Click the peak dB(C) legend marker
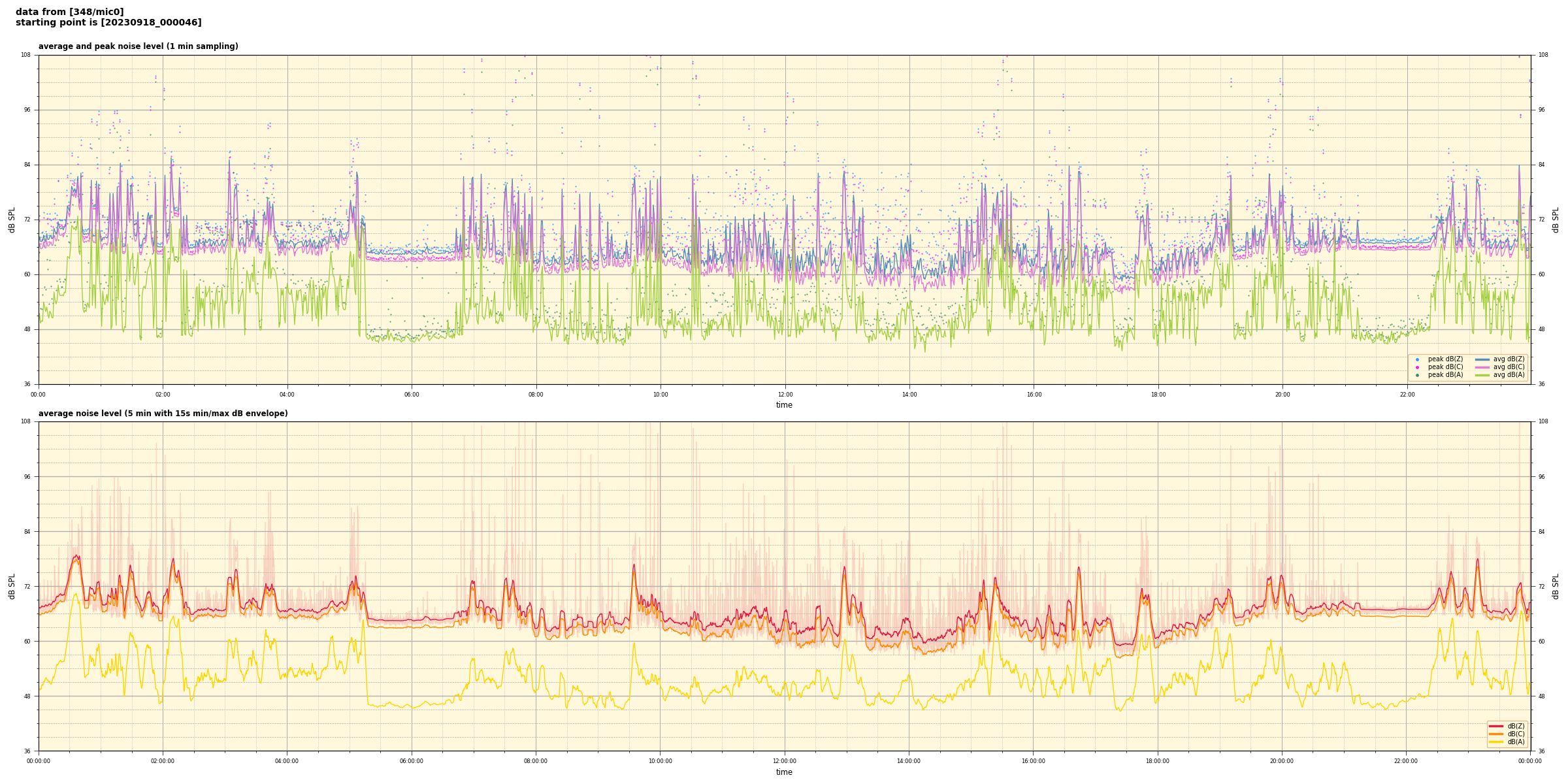The image size is (1568, 784). tap(1417, 367)
